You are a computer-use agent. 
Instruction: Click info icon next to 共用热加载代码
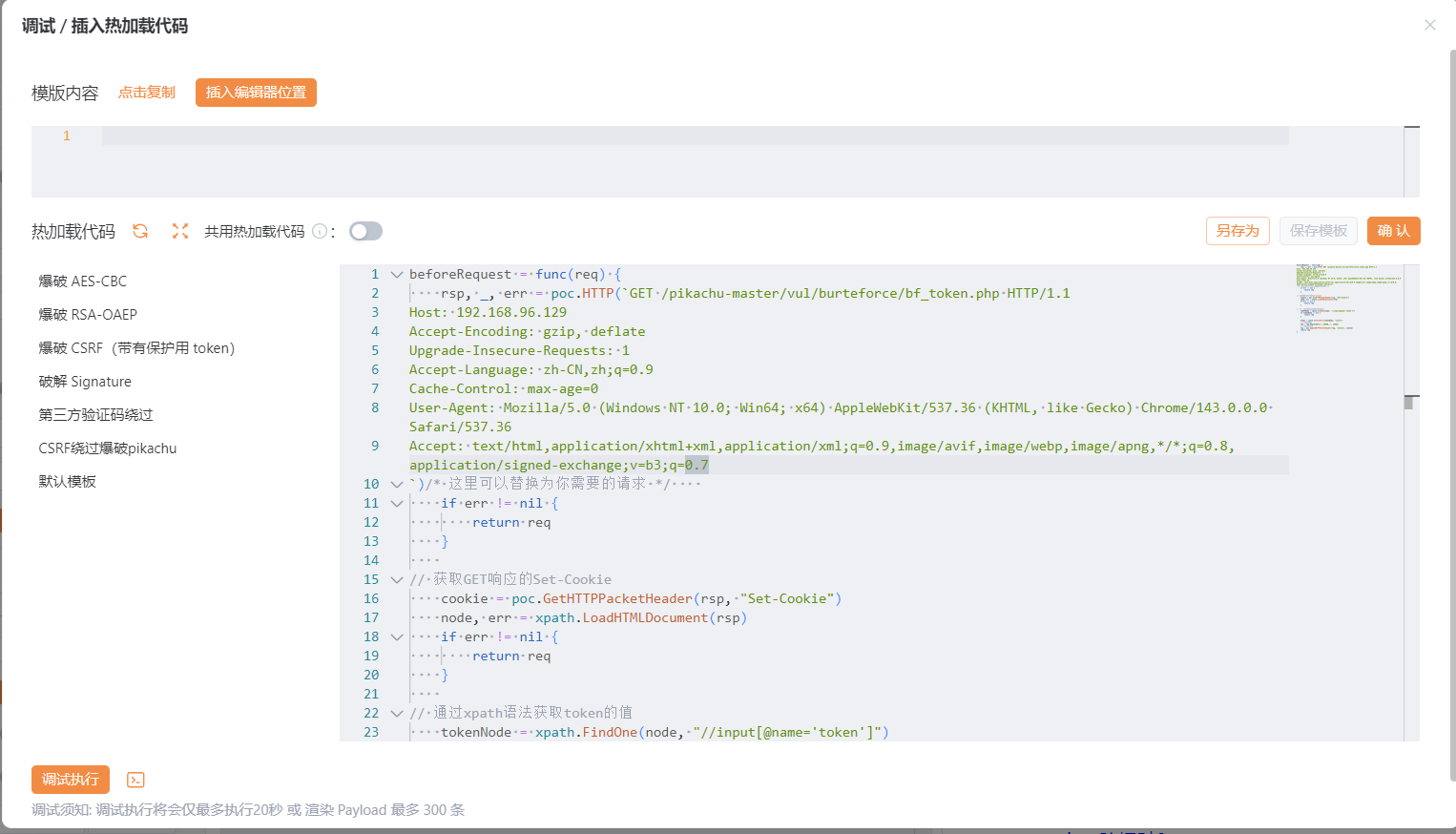click(320, 231)
